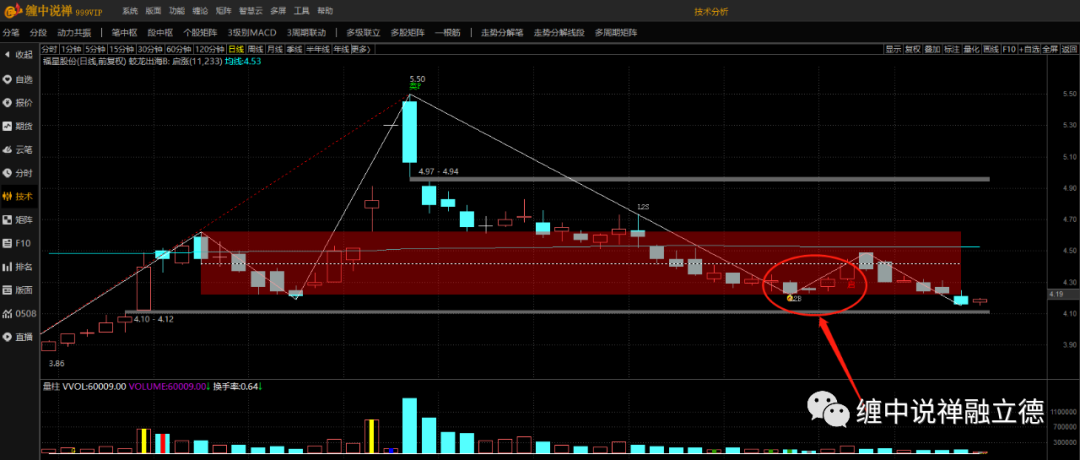Open the 系统 menu
This screenshot has height=460, width=1080.
pos(129,11)
